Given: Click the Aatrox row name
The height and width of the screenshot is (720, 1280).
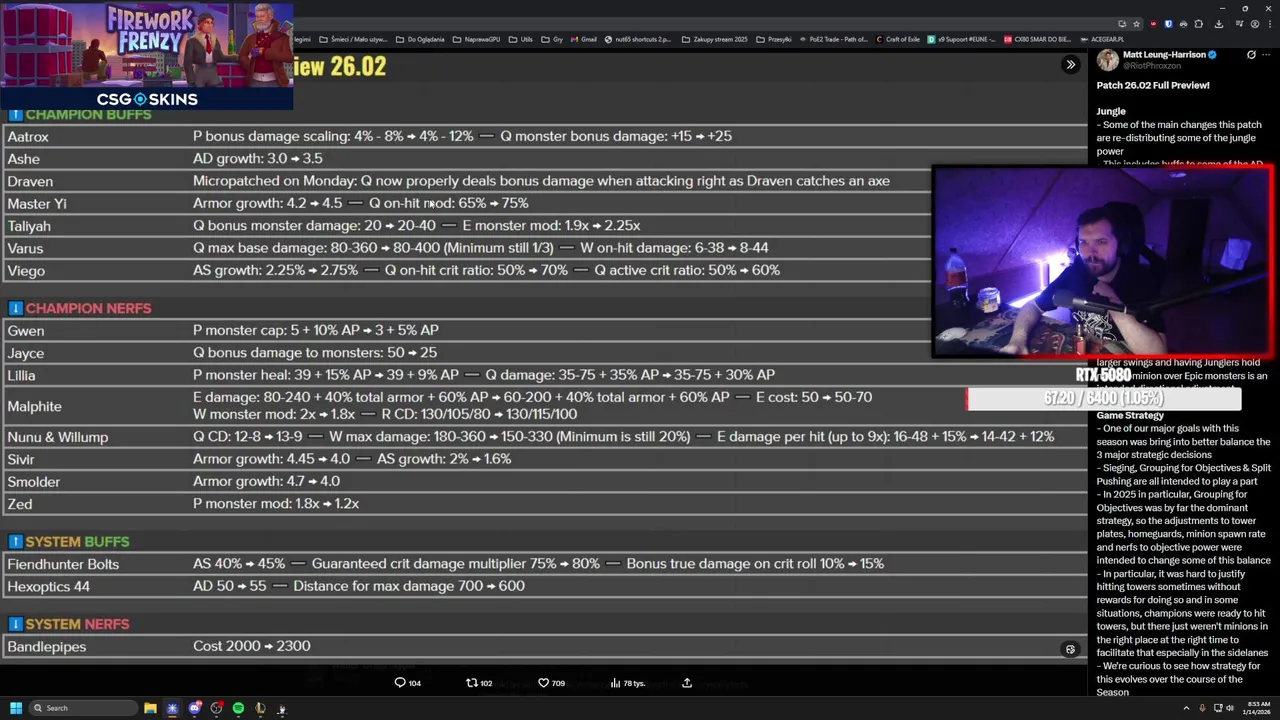Looking at the screenshot, I should pos(28,136).
